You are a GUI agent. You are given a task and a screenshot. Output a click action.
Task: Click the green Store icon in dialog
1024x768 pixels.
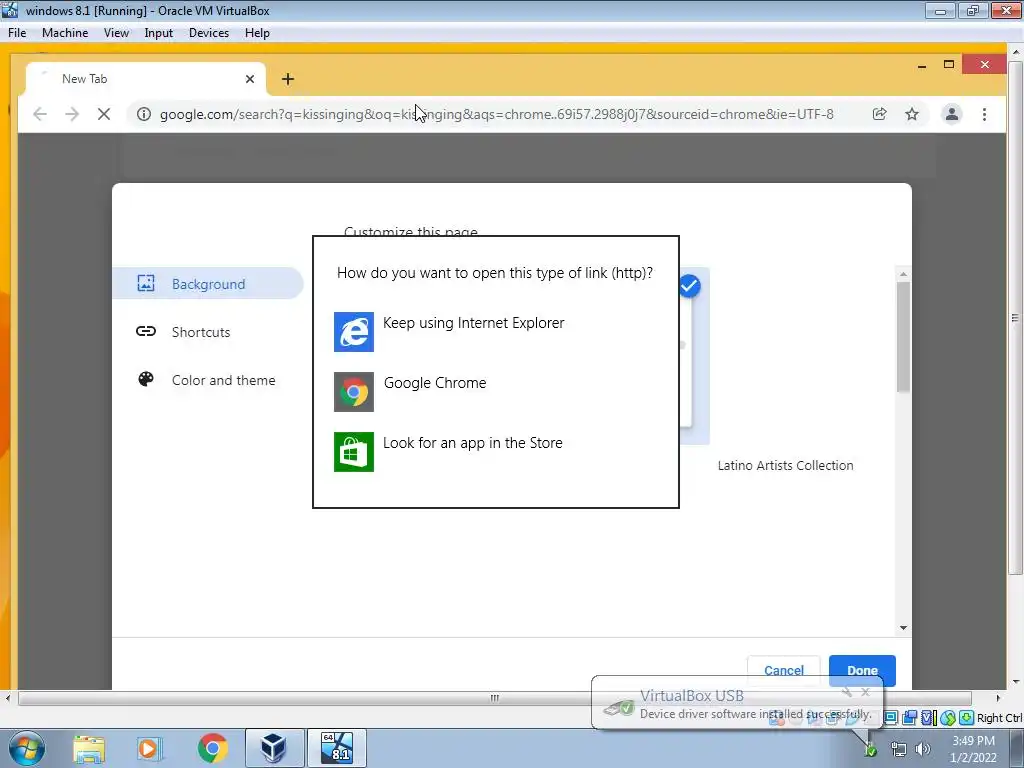coord(354,452)
